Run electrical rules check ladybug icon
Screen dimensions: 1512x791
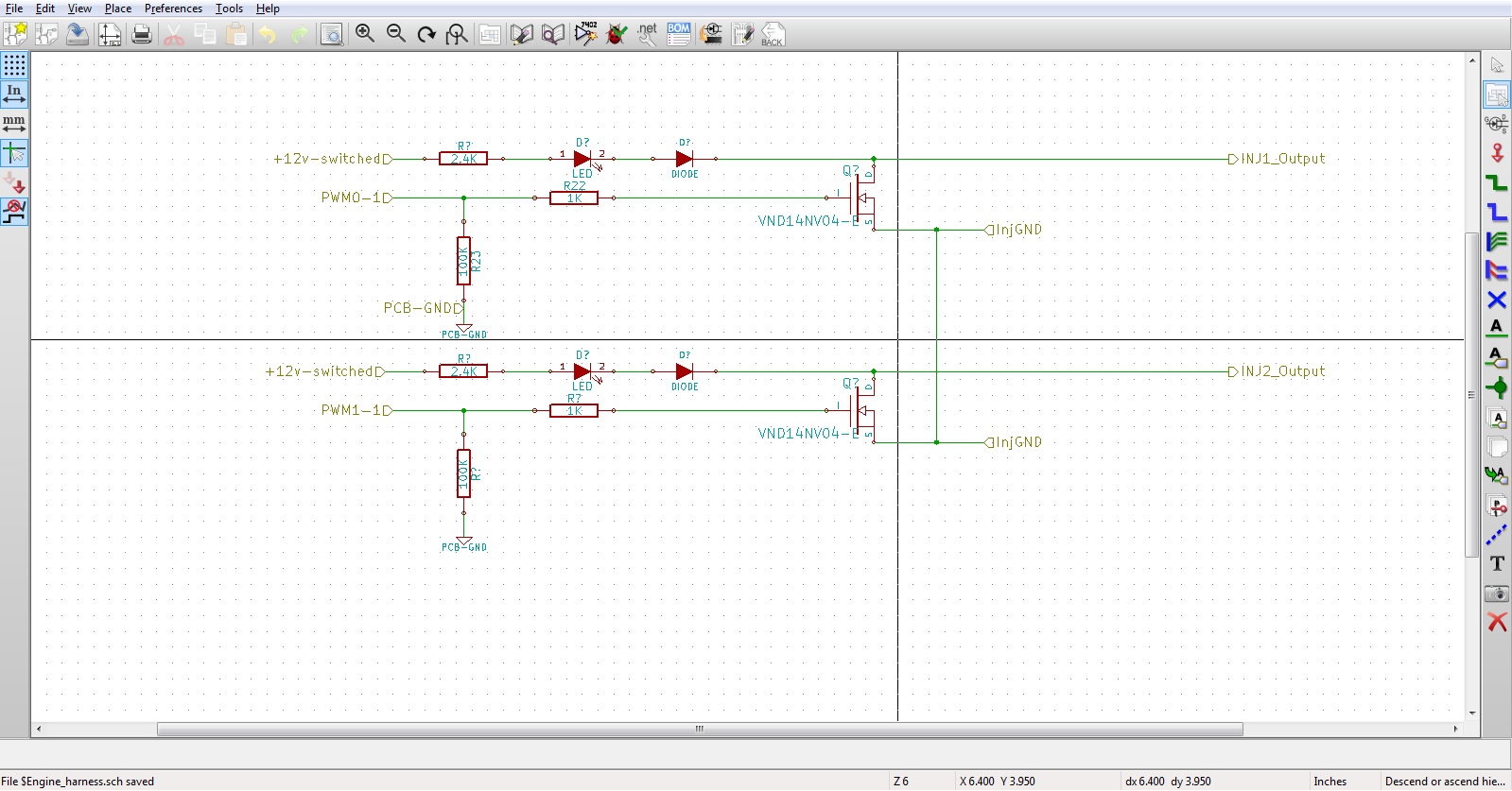point(617,35)
